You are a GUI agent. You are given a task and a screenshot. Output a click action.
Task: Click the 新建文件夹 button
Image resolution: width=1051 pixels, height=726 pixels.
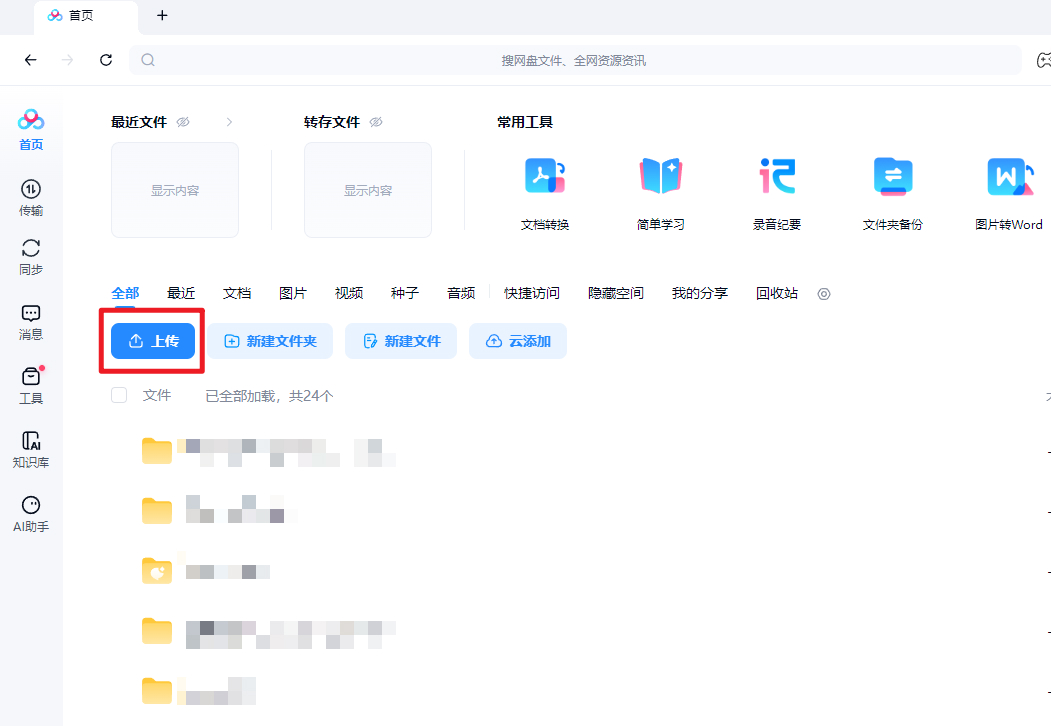click(x=269, y=341)
